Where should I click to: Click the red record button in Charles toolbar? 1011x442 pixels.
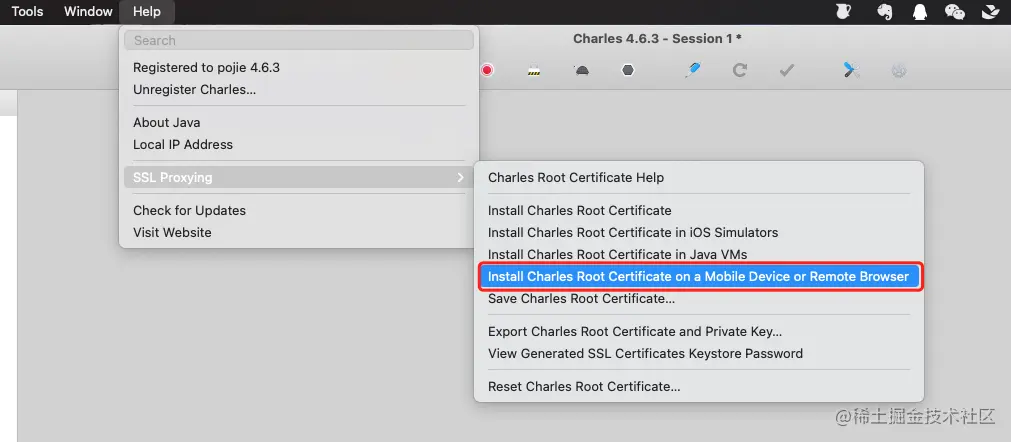click(487, 70)
